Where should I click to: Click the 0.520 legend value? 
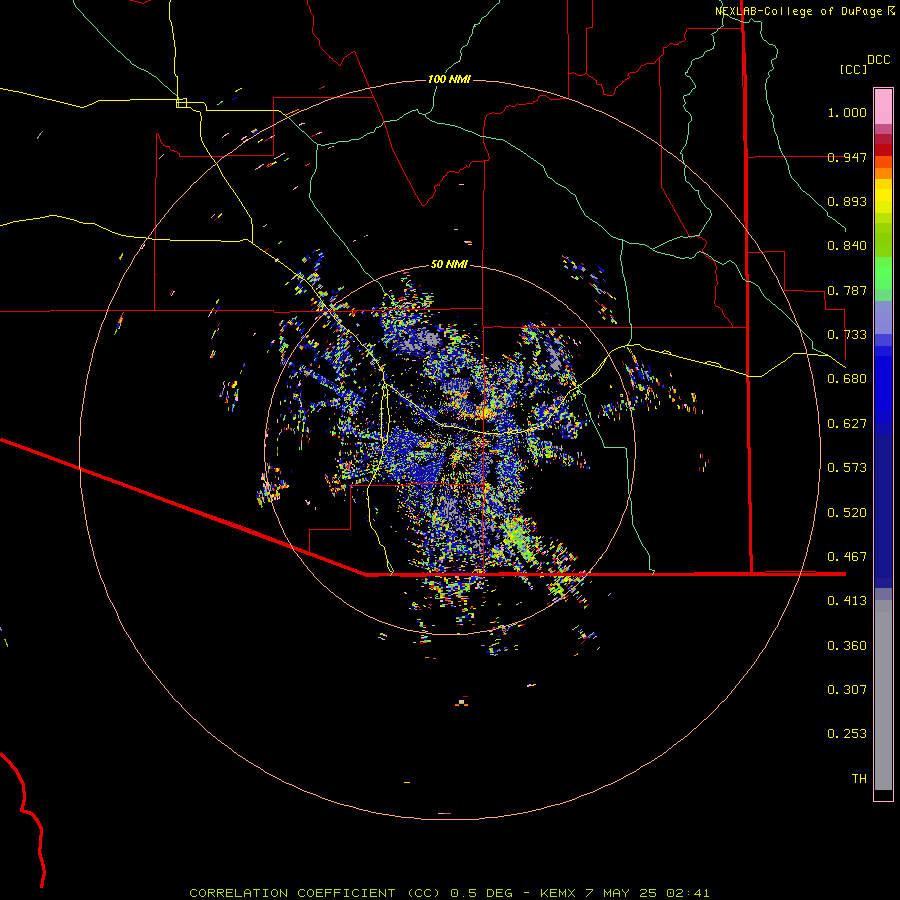tap(847, 513)
